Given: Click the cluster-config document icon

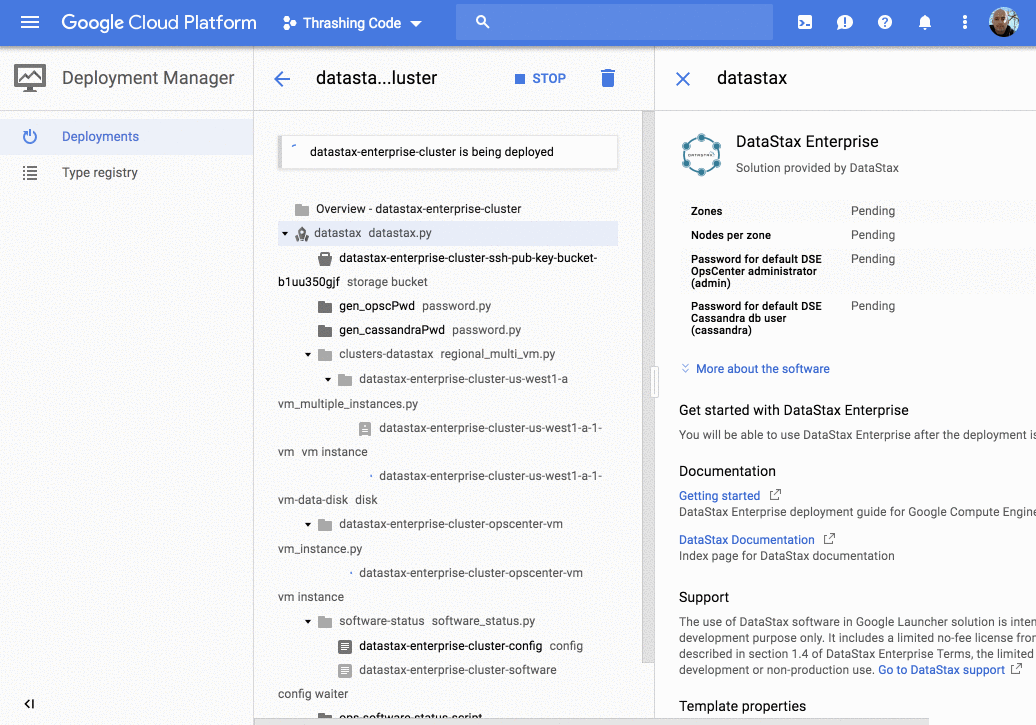Looking at the screenshot, I should point(344,646).
